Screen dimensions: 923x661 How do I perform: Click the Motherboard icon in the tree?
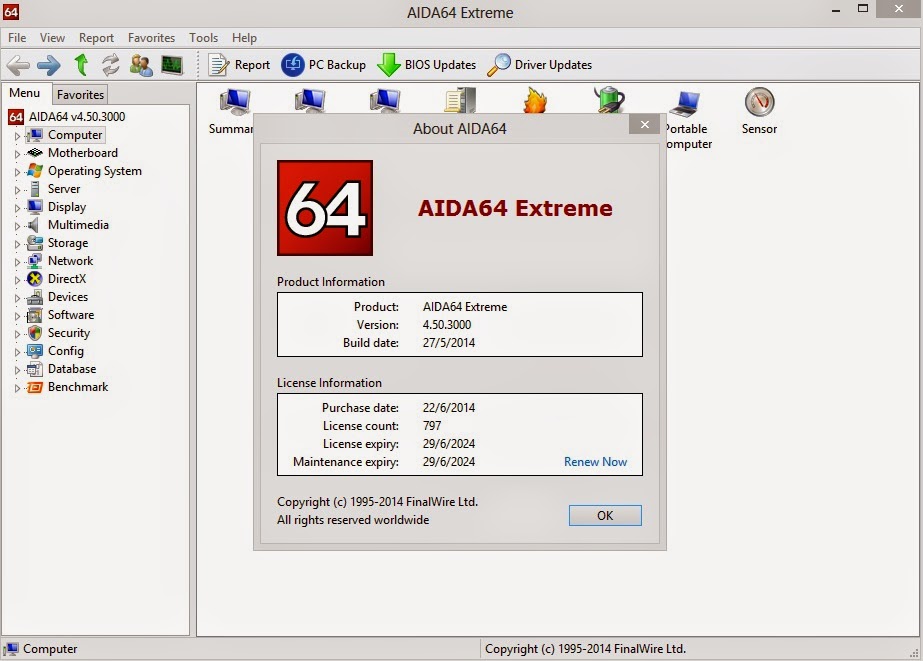coord(35,153)
